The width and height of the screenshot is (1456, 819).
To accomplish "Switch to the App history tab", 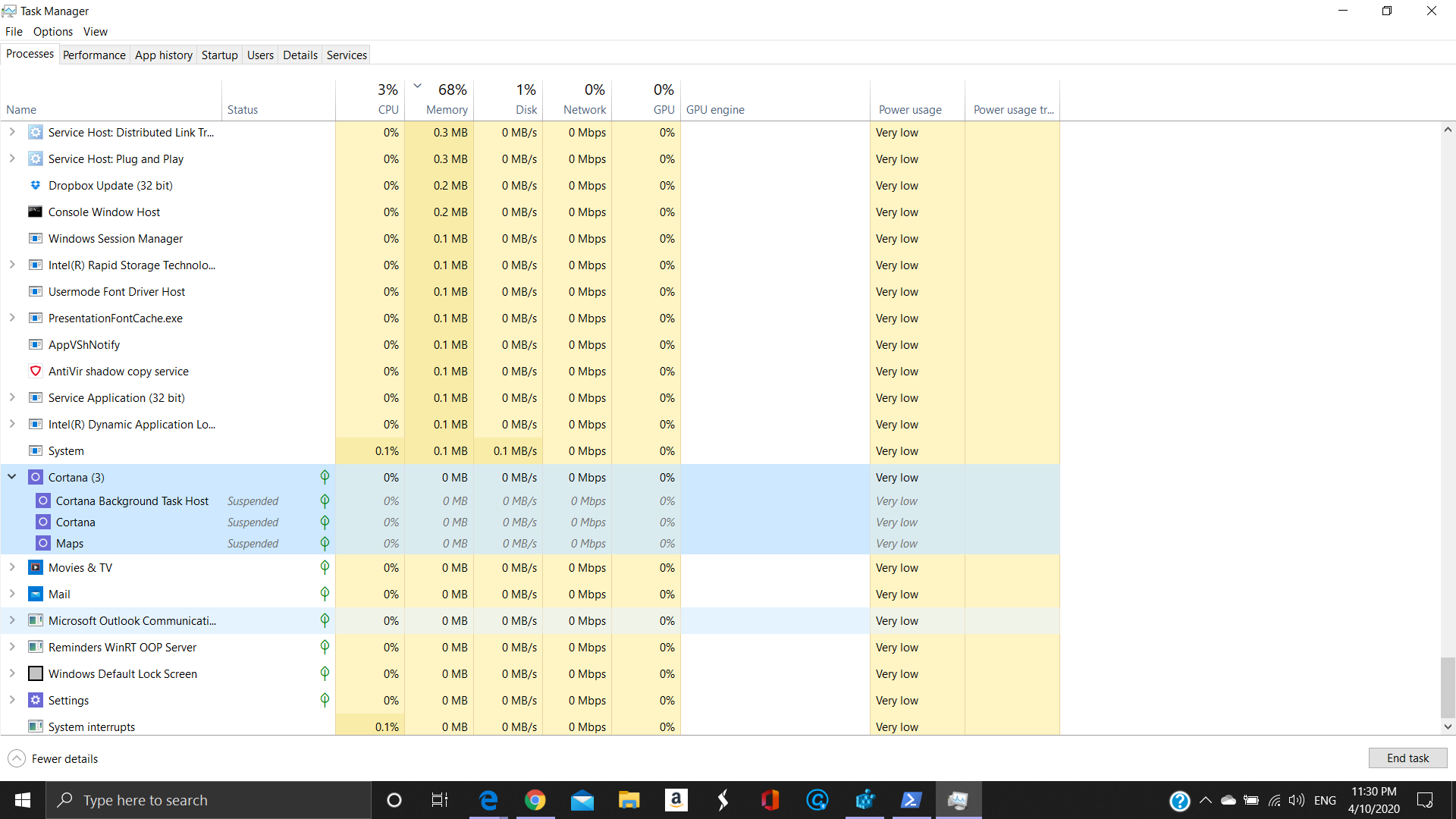I will point(164,55).
